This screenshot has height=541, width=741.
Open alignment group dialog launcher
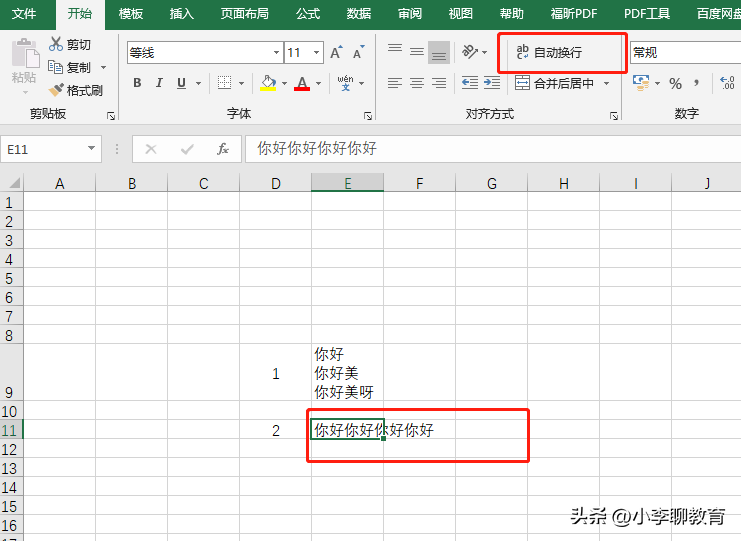[613, 116]
